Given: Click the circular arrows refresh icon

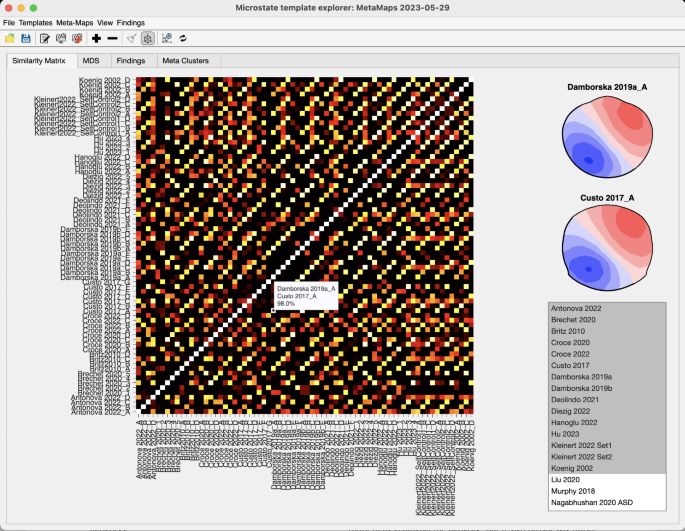Looking at the screenshot, I should pyautogui.click(x=183, y=38).
